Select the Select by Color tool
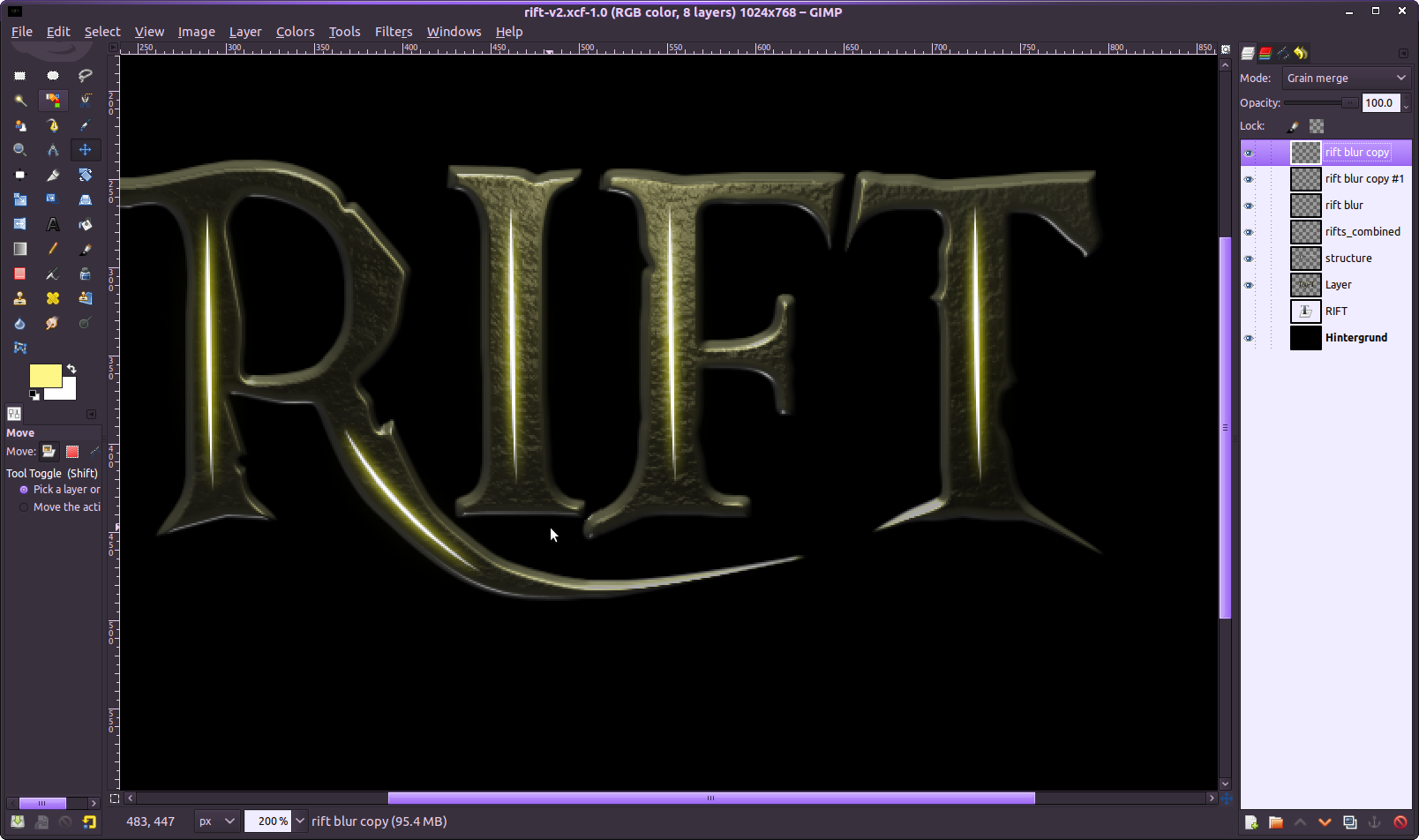1419x840 pixels. (53, 101)
